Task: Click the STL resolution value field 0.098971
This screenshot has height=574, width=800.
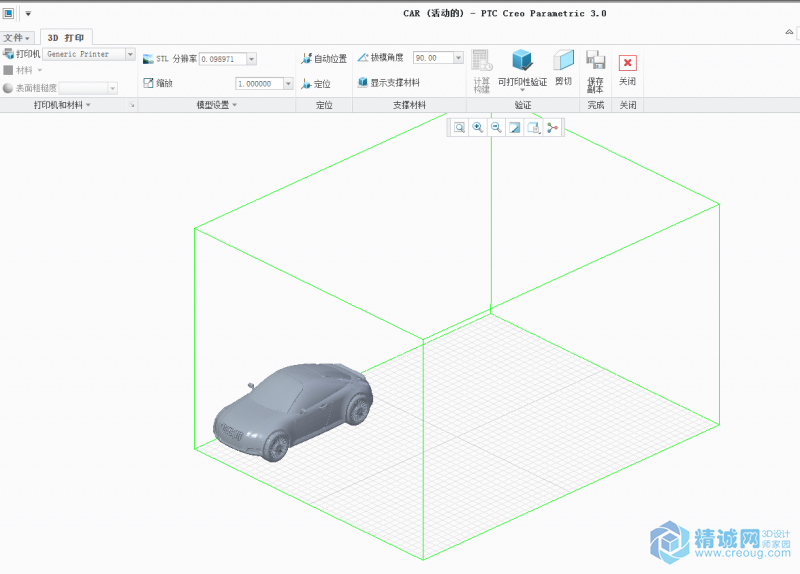Action: [x=223, y=59]
